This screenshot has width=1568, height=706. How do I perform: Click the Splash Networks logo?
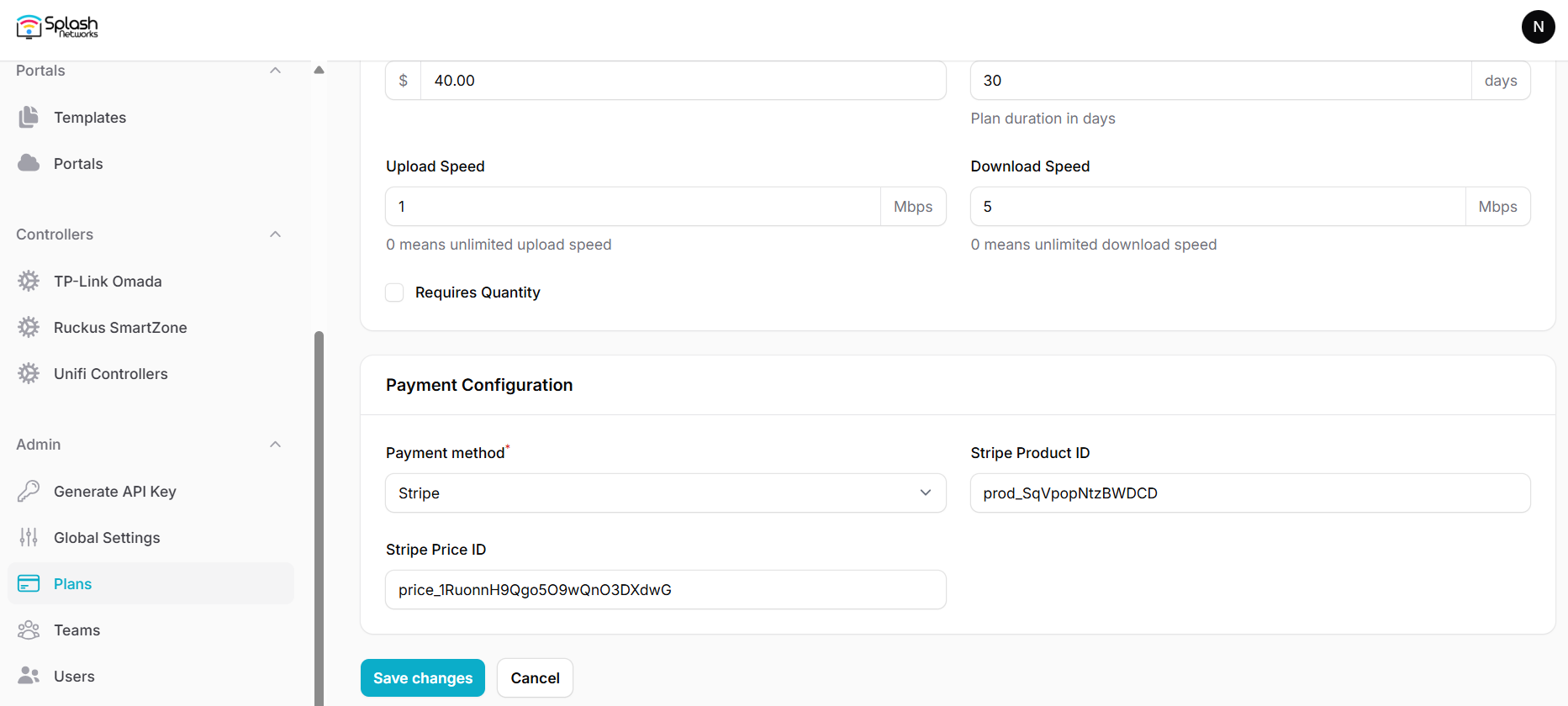pos(57,27)
